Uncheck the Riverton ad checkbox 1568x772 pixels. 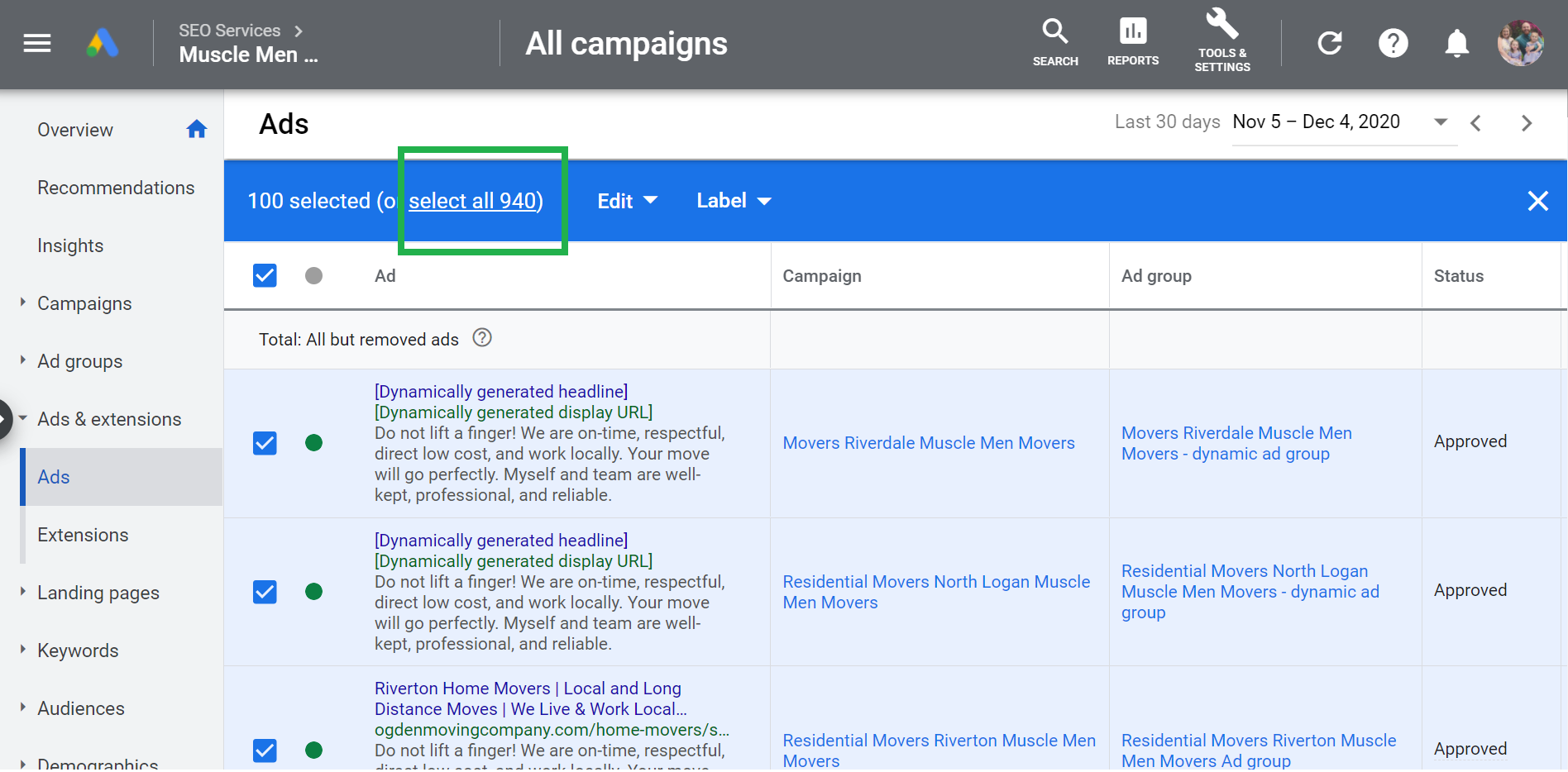tap(265, 751)
